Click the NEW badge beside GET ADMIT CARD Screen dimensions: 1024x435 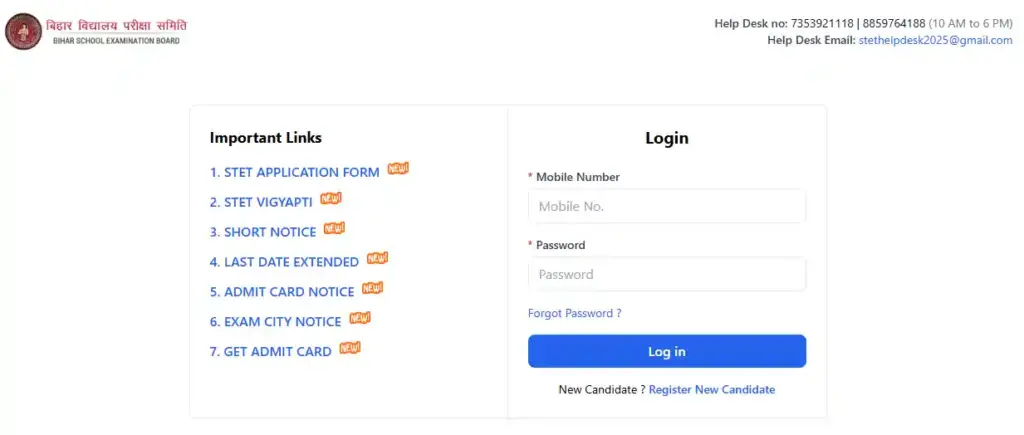click(349, 349)
